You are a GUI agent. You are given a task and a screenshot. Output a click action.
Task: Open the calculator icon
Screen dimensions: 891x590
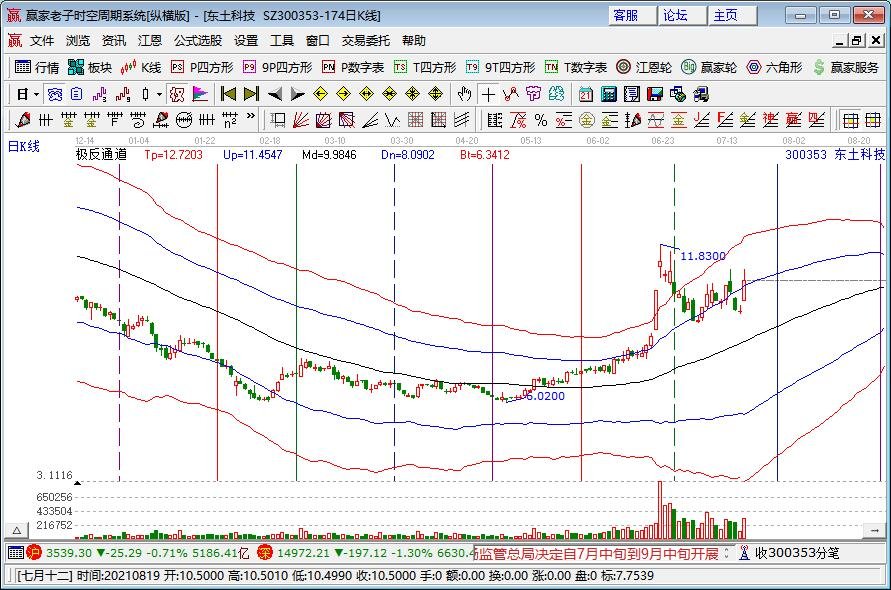click(609, 94)
